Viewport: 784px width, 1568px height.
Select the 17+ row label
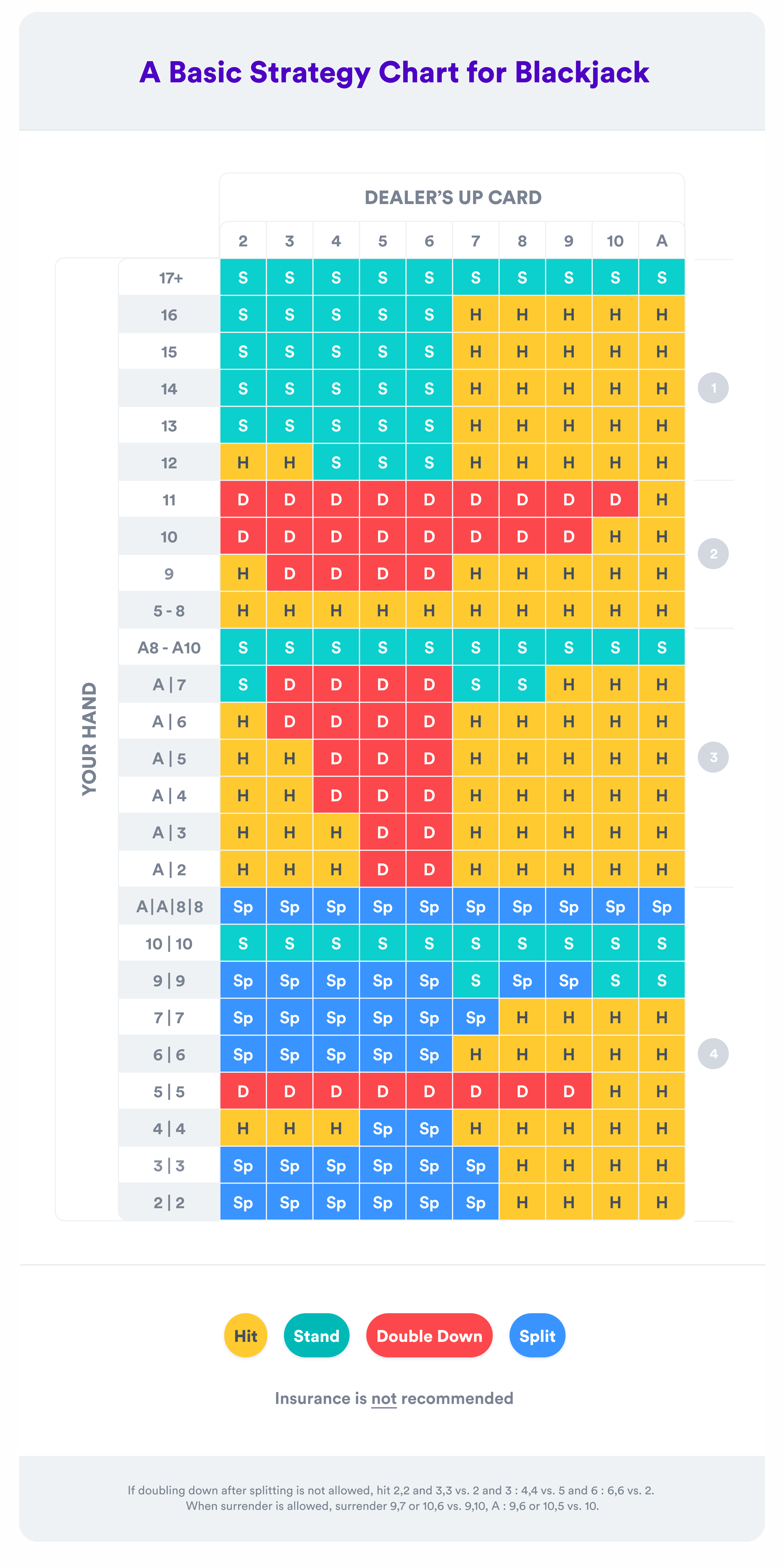point(170,278)
